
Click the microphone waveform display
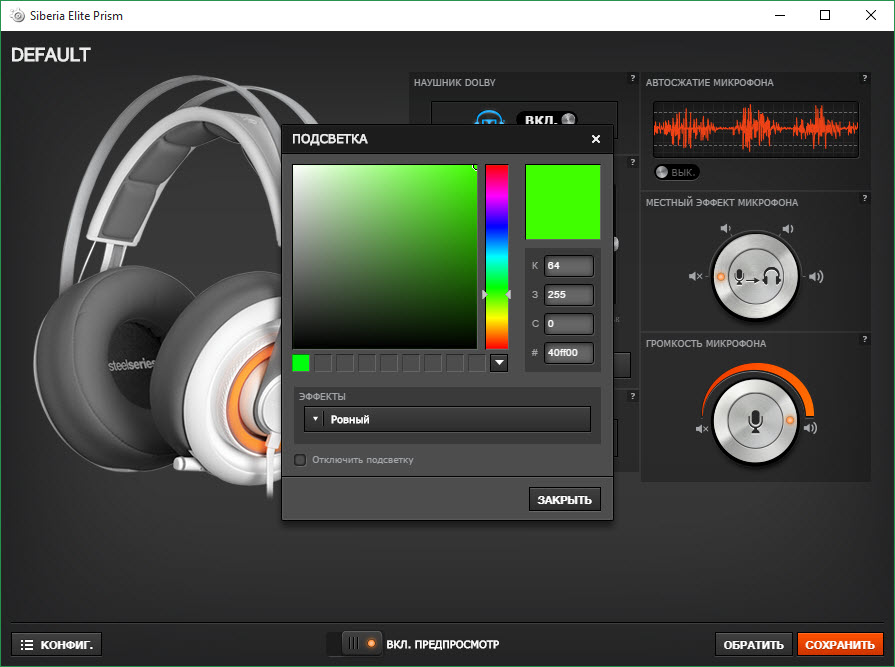pyautogui.click(x=756, y=130)
